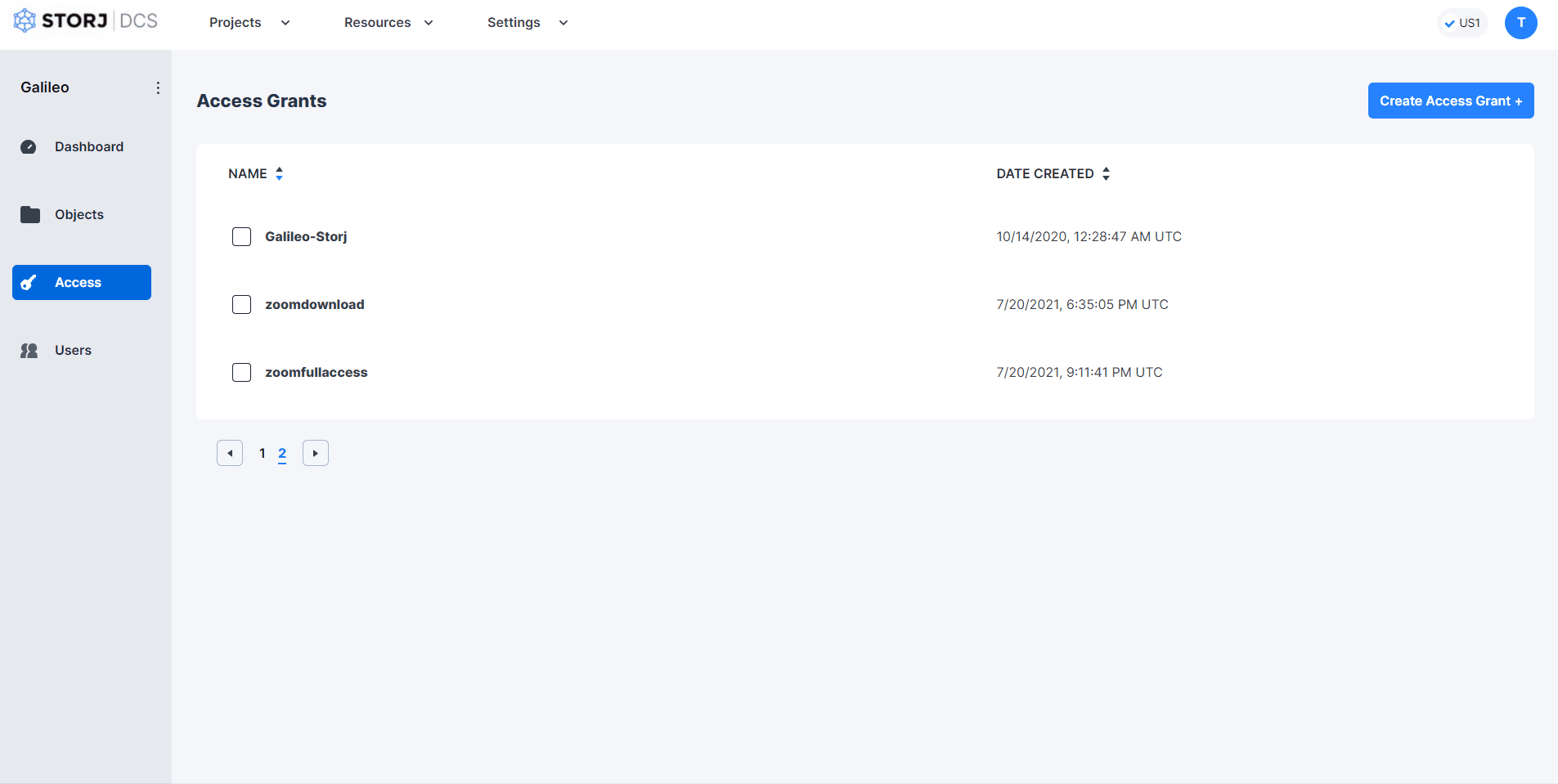Click the Objects folder icon
This screenshot has width=1558, height=784.
point(30,214)
